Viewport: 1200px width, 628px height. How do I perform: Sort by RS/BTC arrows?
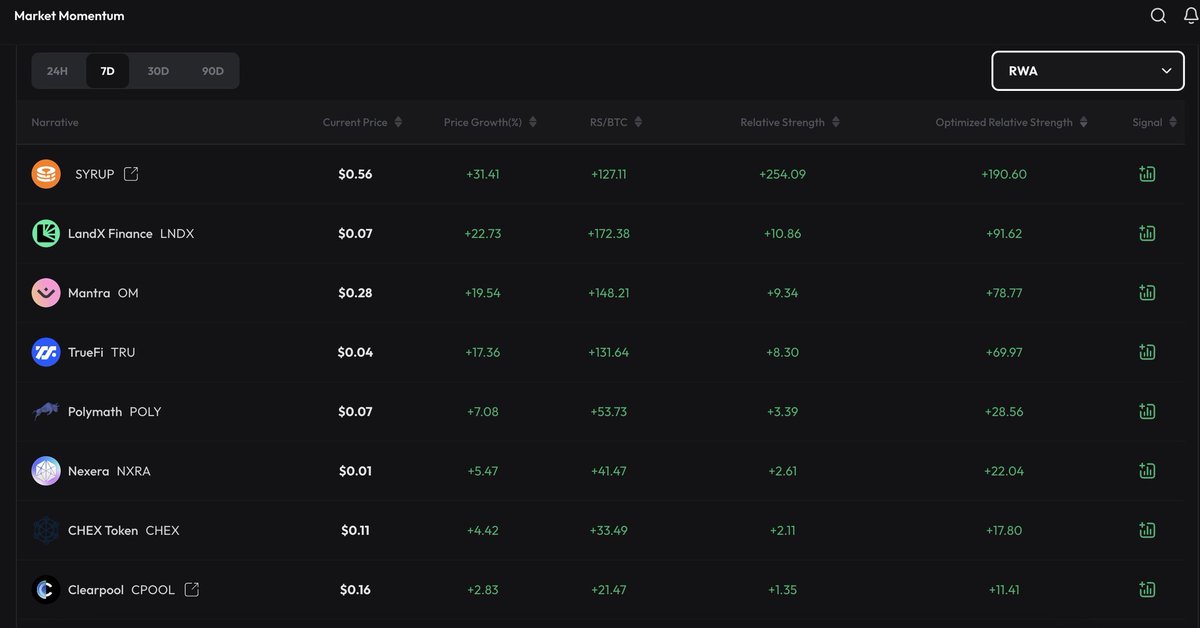(638, 122)
